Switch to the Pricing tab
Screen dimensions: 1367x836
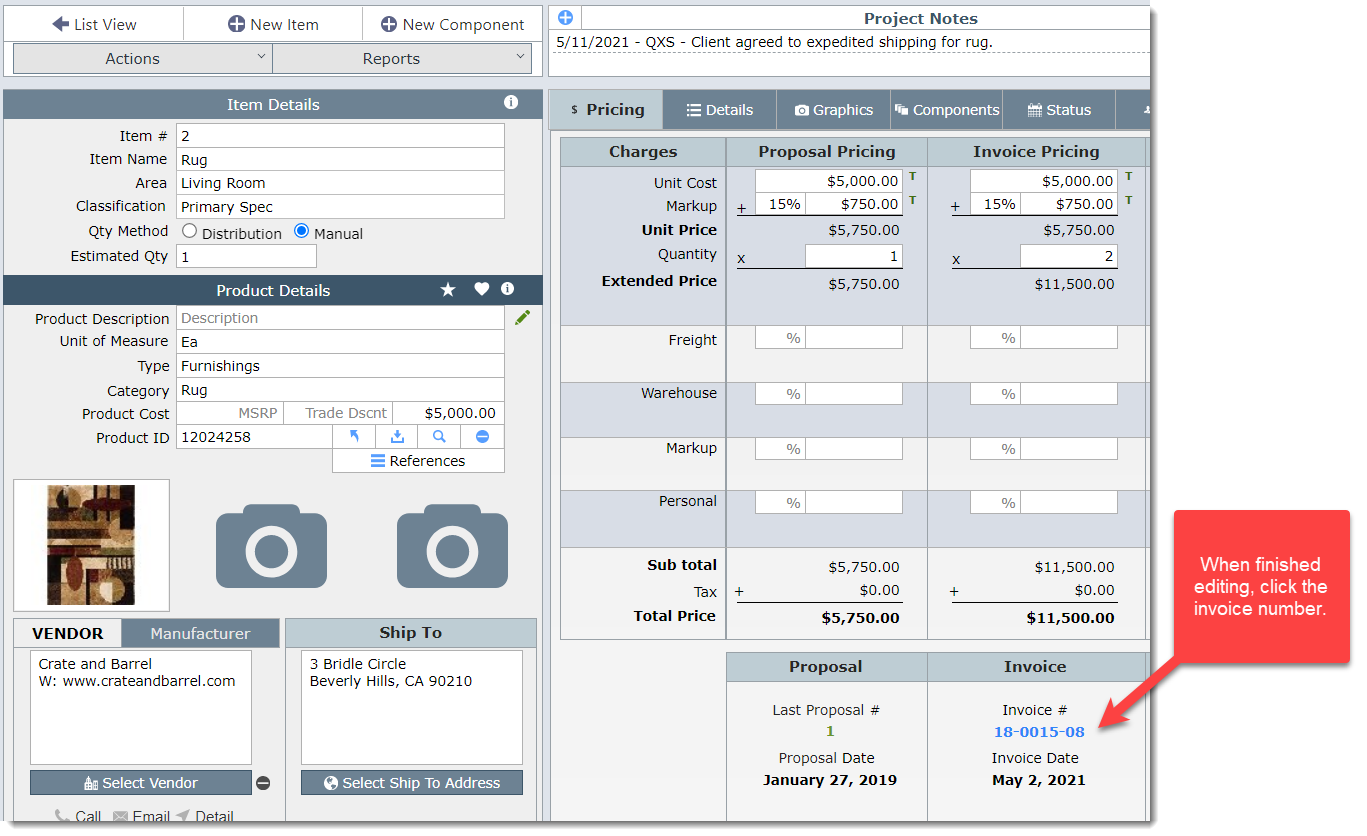[x=606, y=110]
